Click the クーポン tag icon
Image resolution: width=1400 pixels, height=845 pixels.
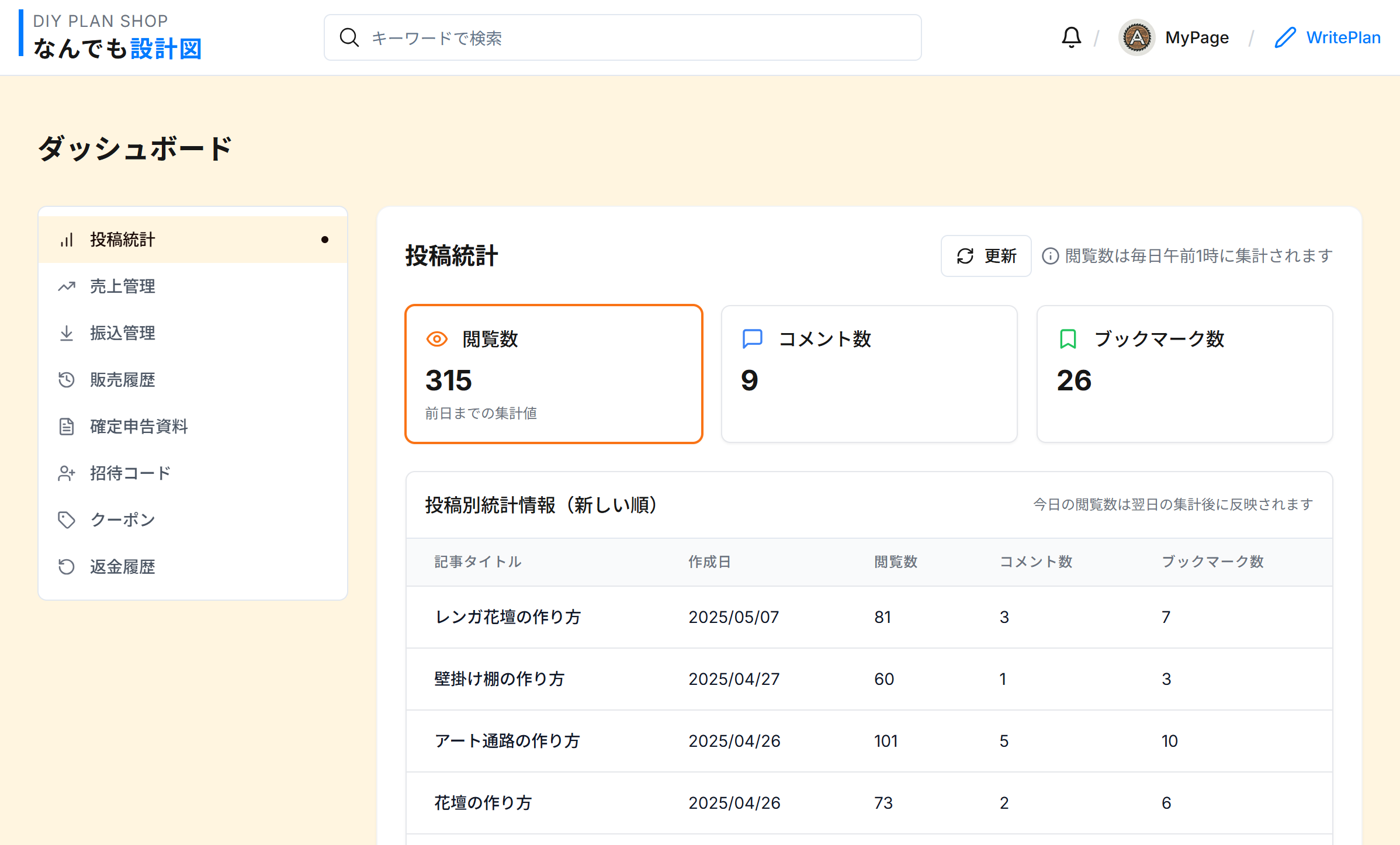coord(67,520)
